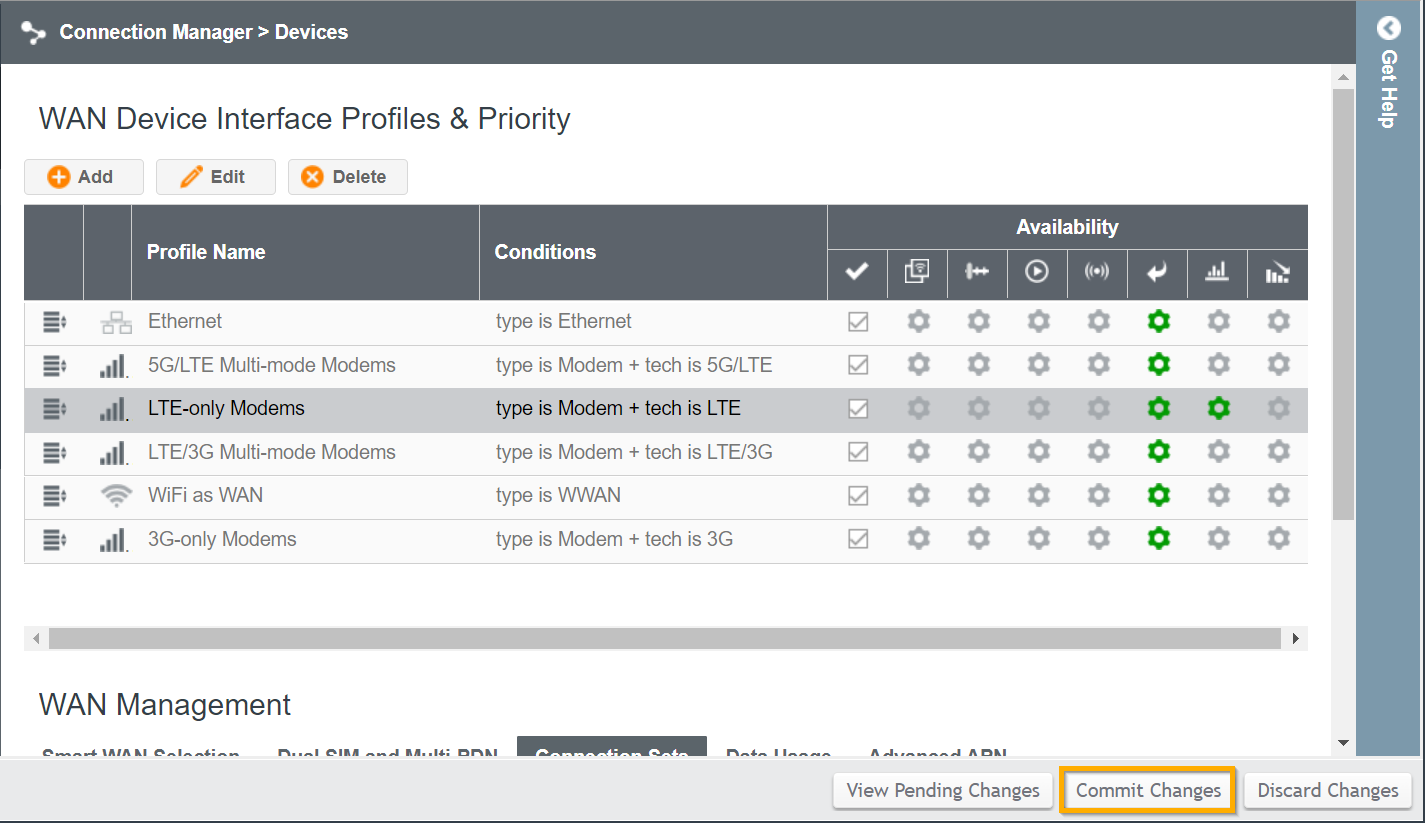Click signal bars icon for 5G/LTE Multi-mode Modems
This screenshot has width=1425, height=823.
(x=114, y=365)
